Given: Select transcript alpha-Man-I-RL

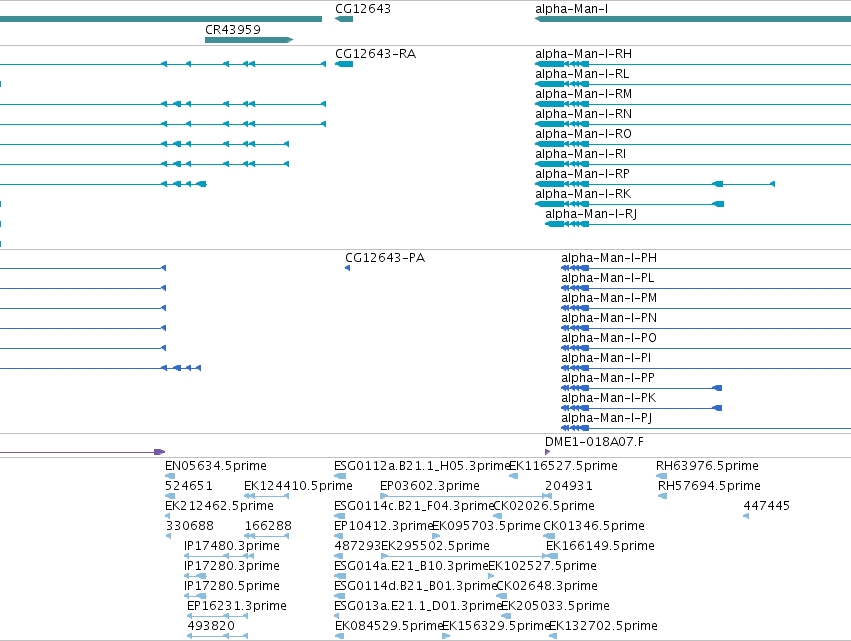Looking at the screenshot, I should point(582,74).
